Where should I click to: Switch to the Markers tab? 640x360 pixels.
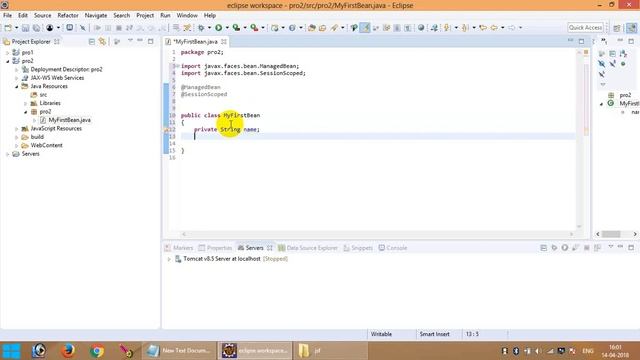pyautogui.click(x=179, y=248)
